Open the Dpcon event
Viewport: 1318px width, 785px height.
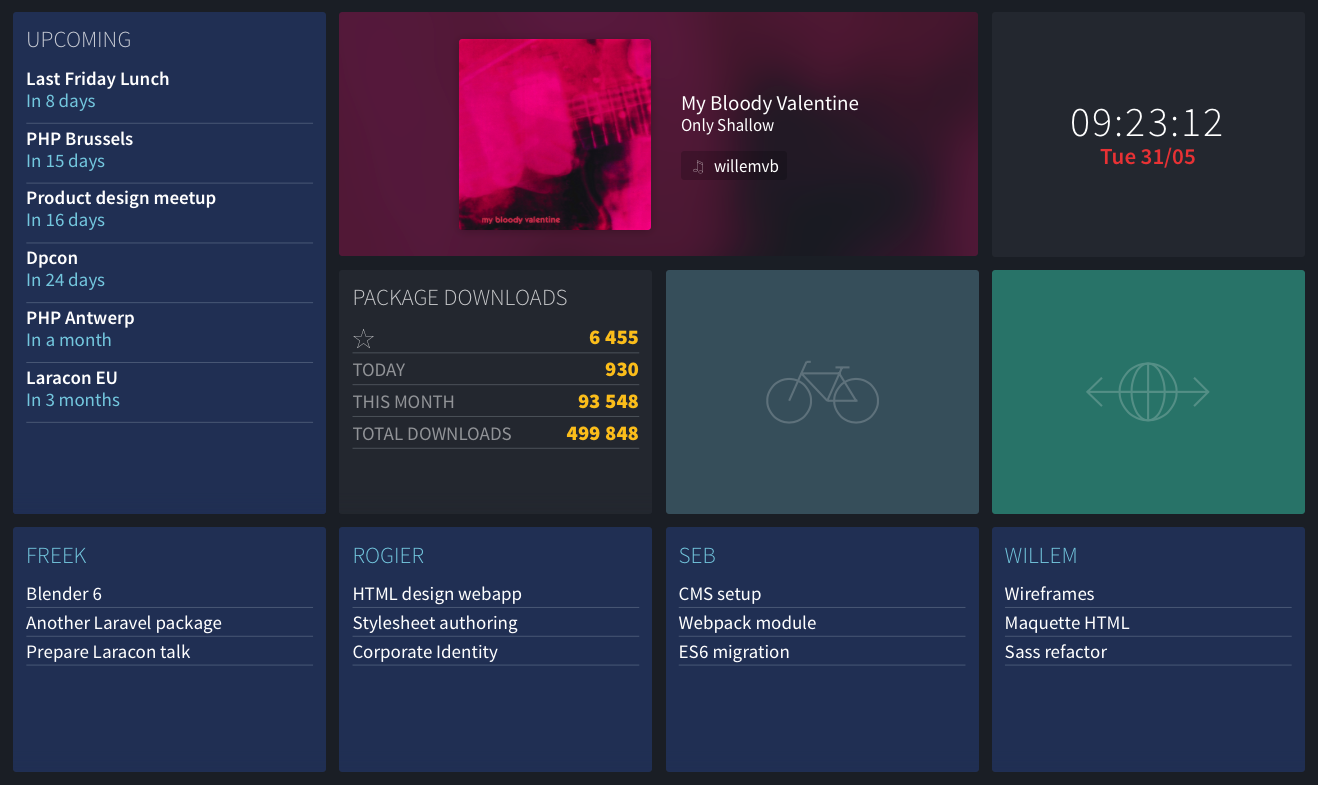(x=52, y=258)
